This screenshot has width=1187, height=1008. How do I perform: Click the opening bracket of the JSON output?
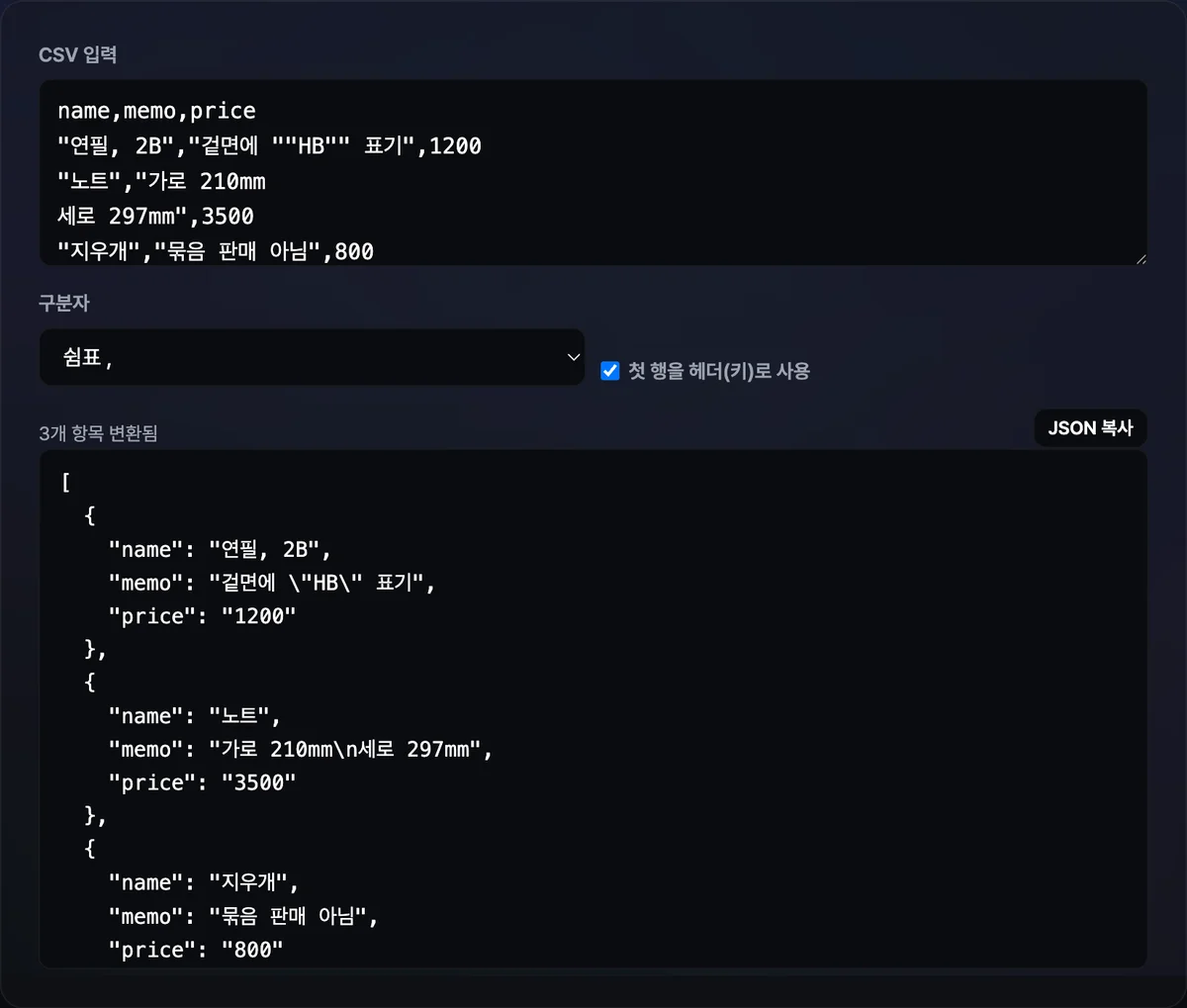65,483
